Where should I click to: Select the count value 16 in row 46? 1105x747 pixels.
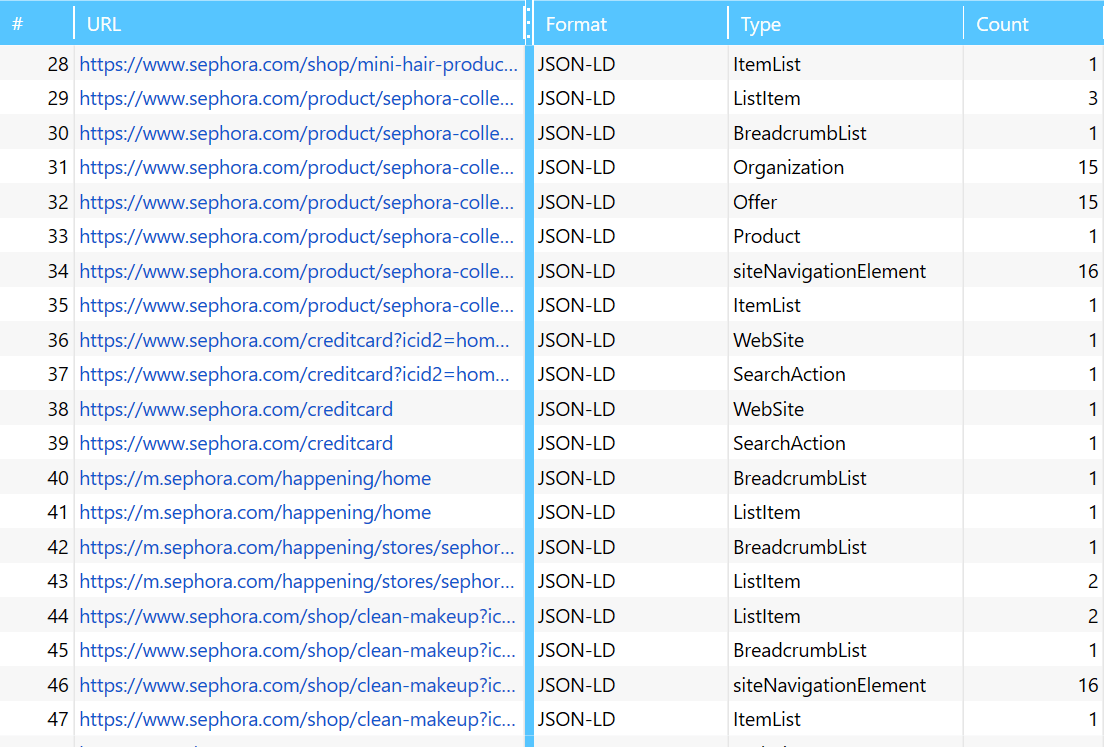[x=1033, y=686]
